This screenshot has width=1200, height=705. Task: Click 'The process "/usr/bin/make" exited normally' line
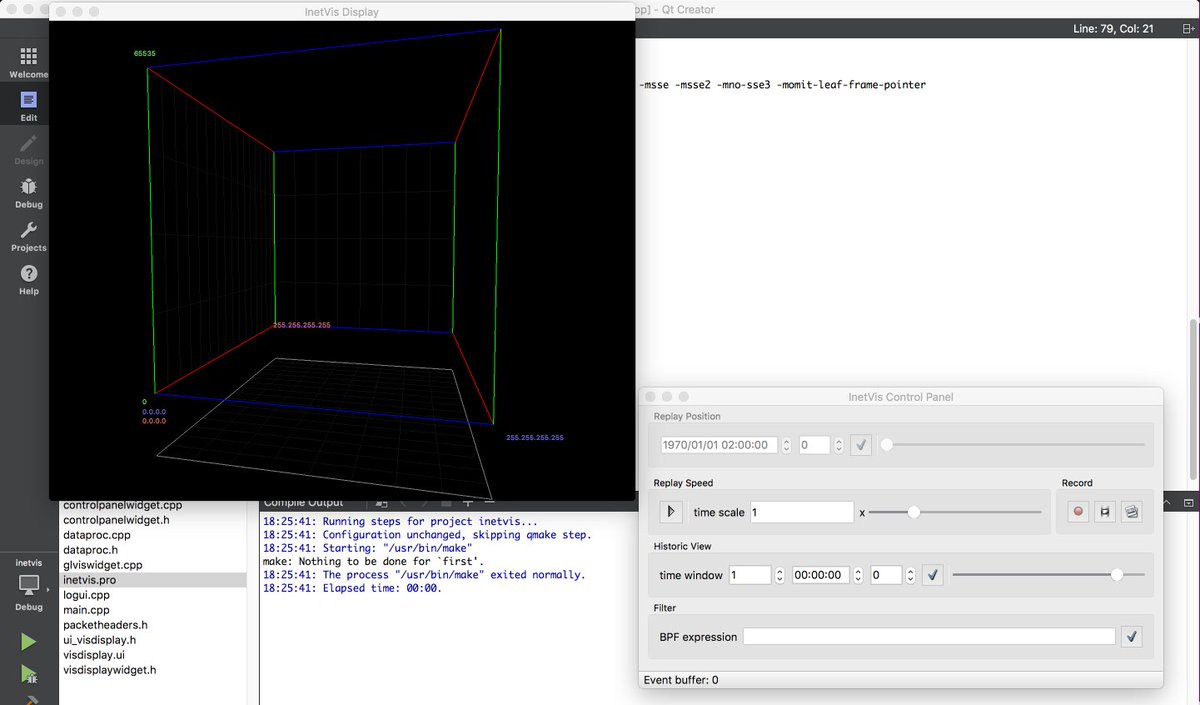(424, 575)
